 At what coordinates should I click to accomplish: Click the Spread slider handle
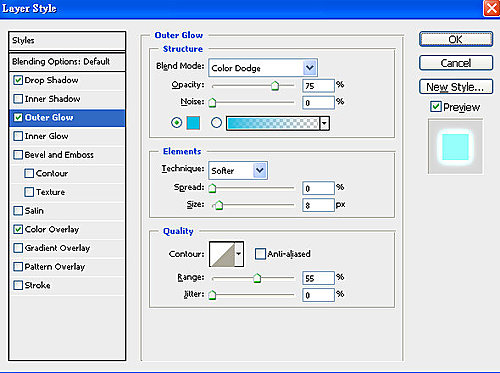[212, 188]
